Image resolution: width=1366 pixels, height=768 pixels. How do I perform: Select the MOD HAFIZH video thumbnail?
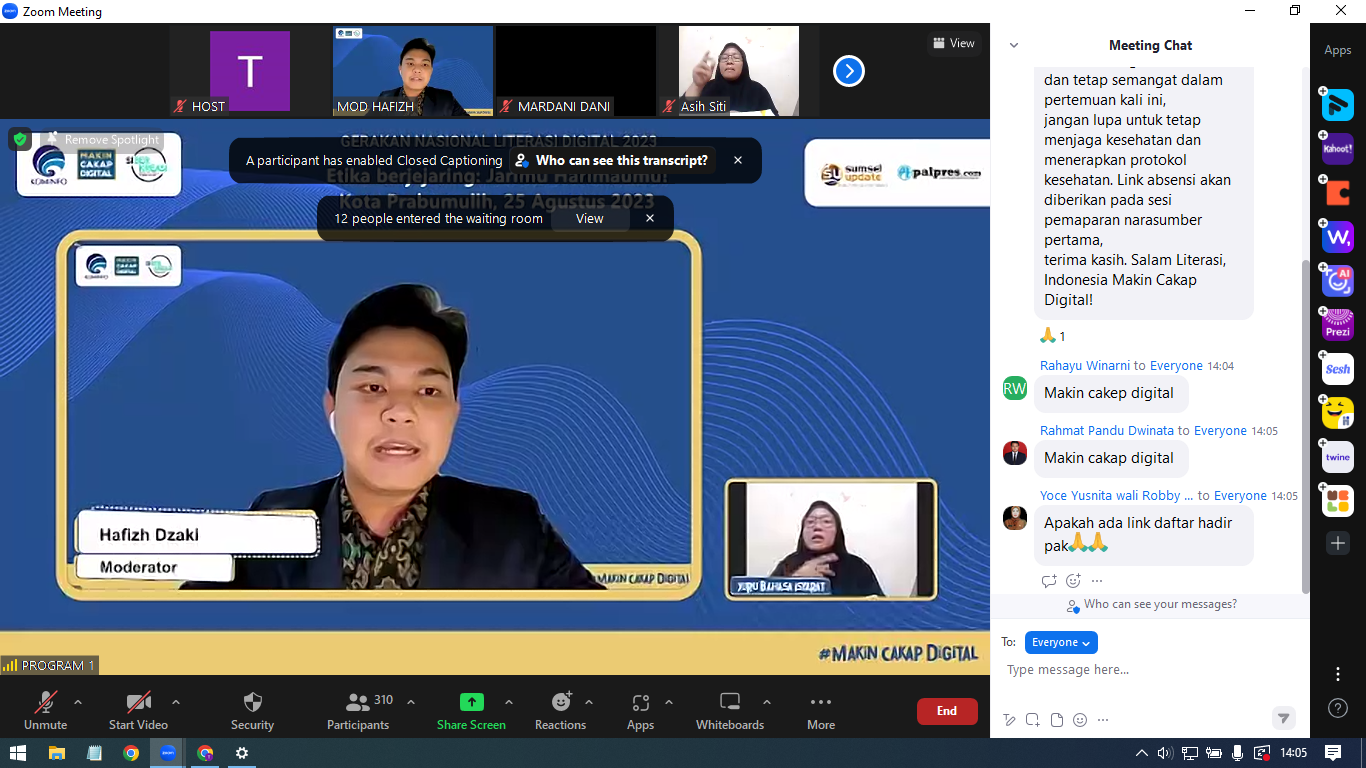point(413,71)
